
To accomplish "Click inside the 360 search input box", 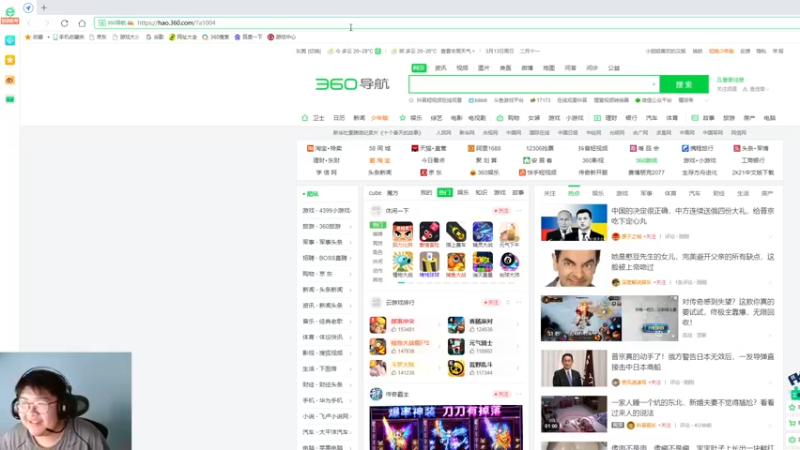I will pos(529,84).
